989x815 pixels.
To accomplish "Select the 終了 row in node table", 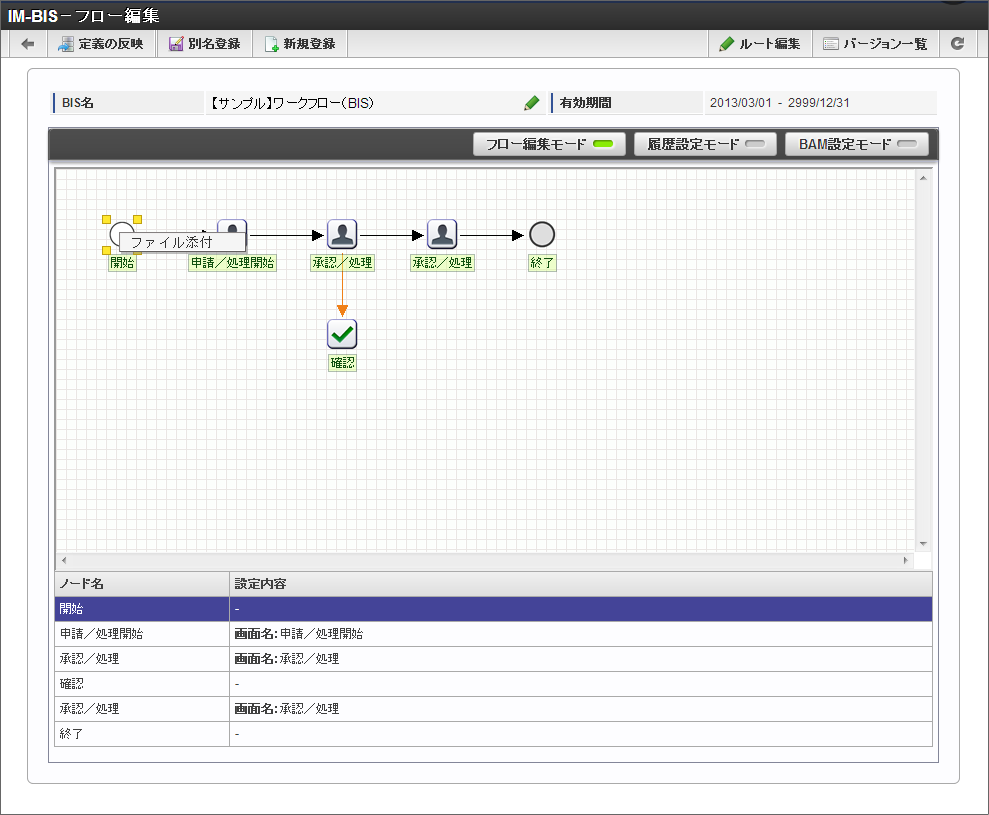I will click(493, 734).
